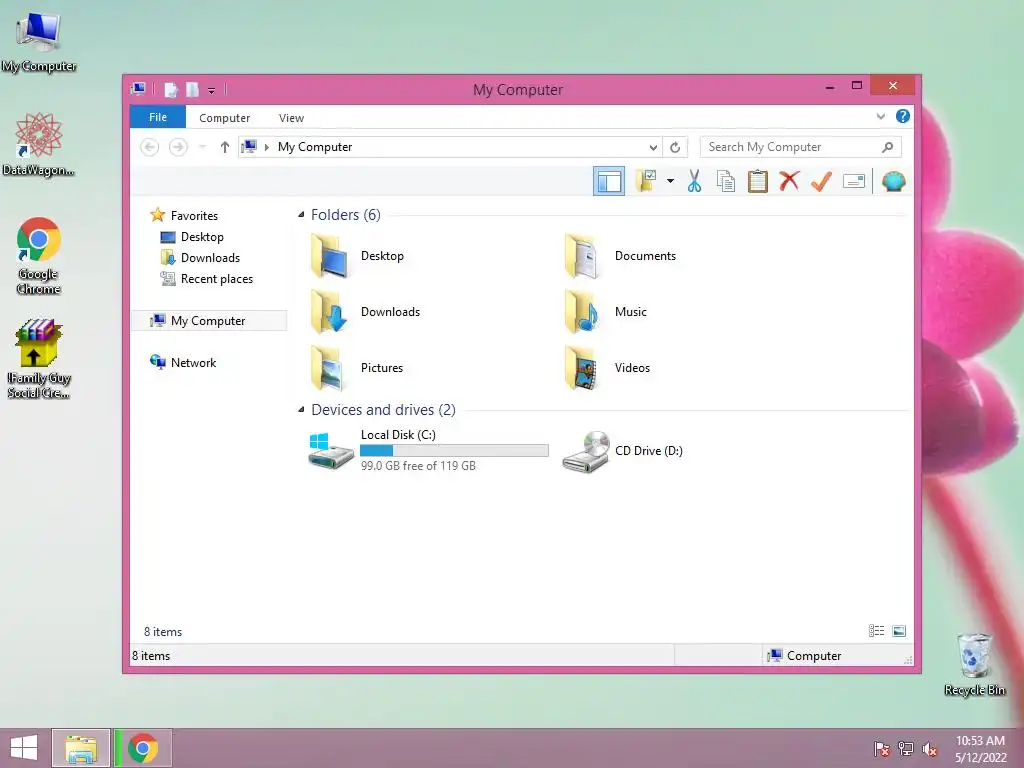Click the Computer label in status bar
The height and width of the screenshot is (768, 1024).
point(814,656)
